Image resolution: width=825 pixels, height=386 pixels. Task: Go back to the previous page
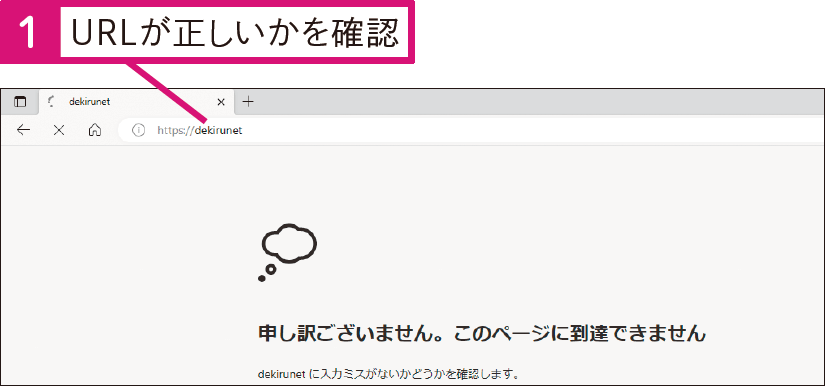click(24, 130)
